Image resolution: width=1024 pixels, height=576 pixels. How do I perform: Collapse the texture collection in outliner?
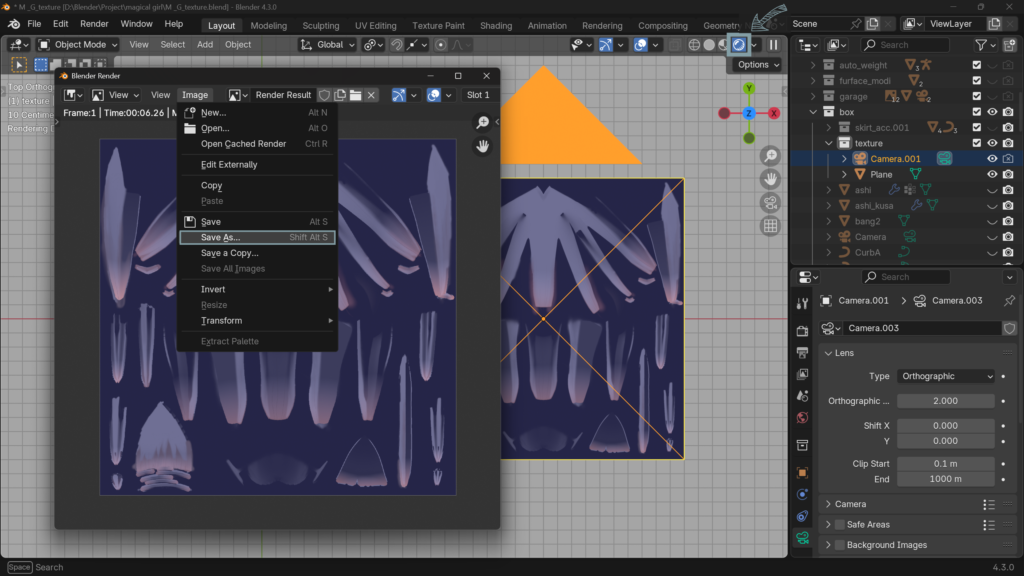(x=829, y=143)
